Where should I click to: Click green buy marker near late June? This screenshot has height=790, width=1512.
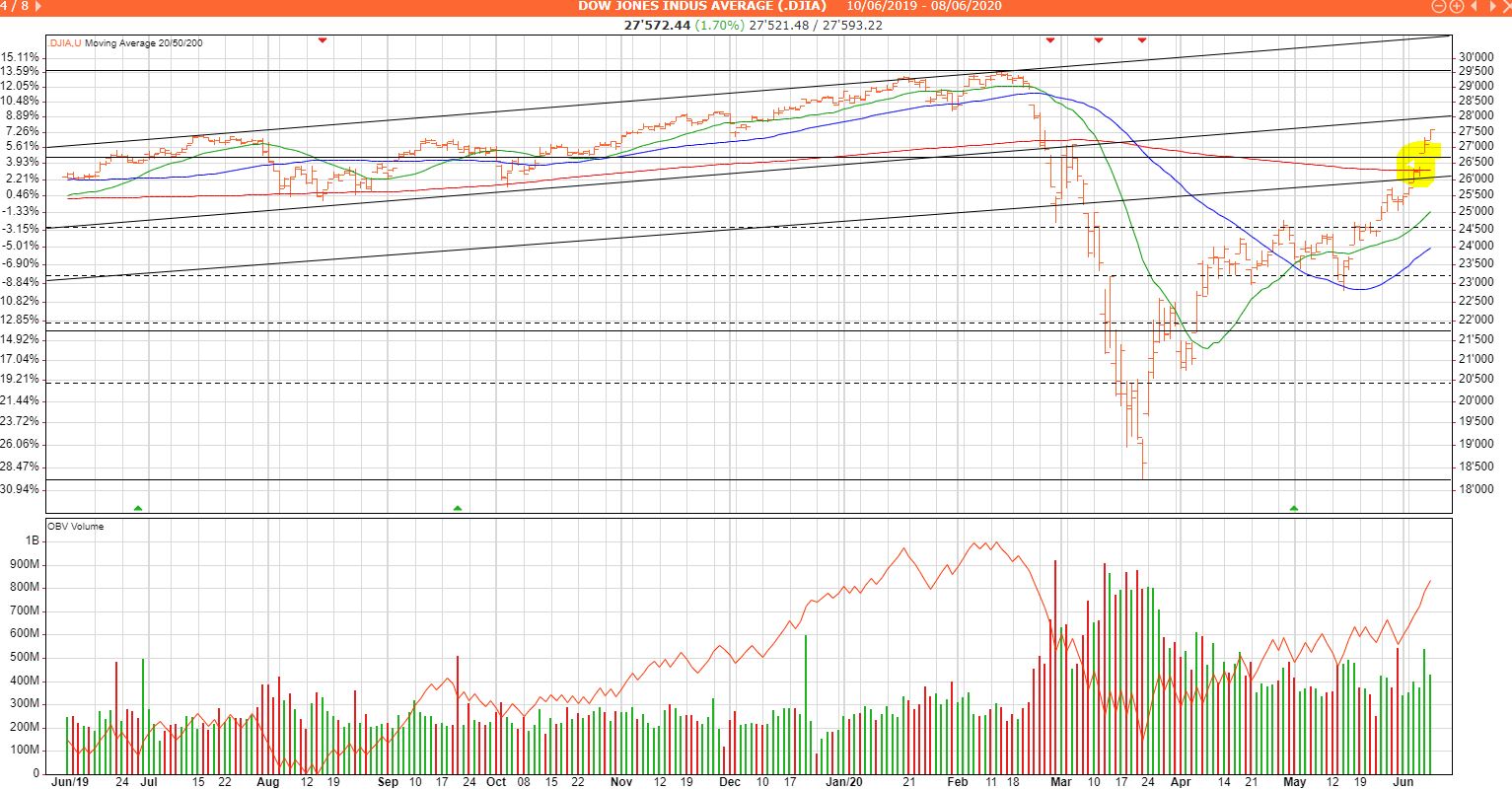point(138,508)
